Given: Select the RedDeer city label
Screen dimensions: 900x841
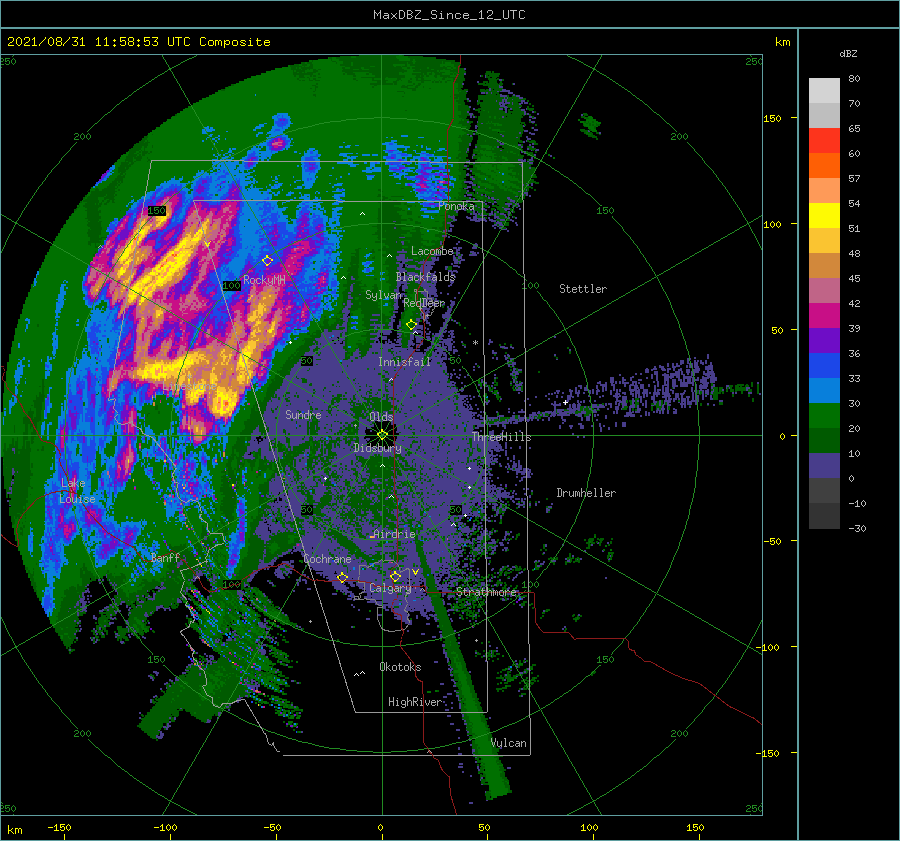Looking at the screenshot, I should [x=424, y=303].
